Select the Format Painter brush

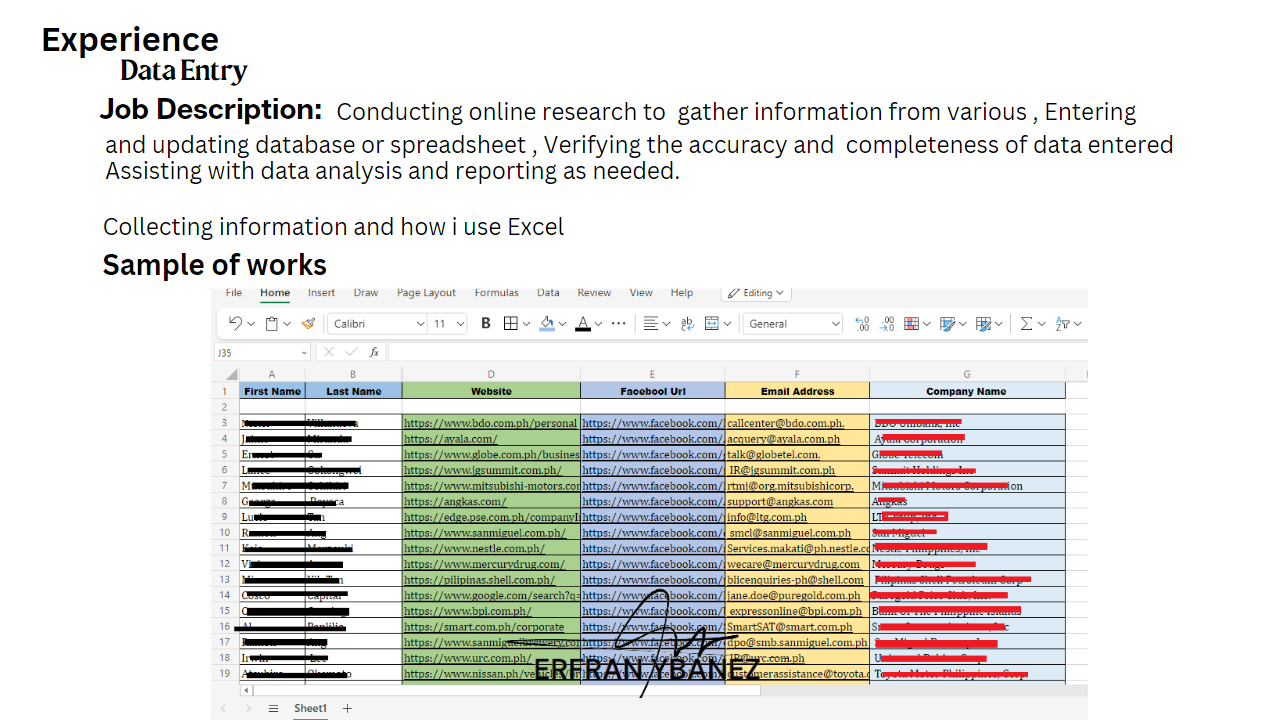[x=308, y=323]
